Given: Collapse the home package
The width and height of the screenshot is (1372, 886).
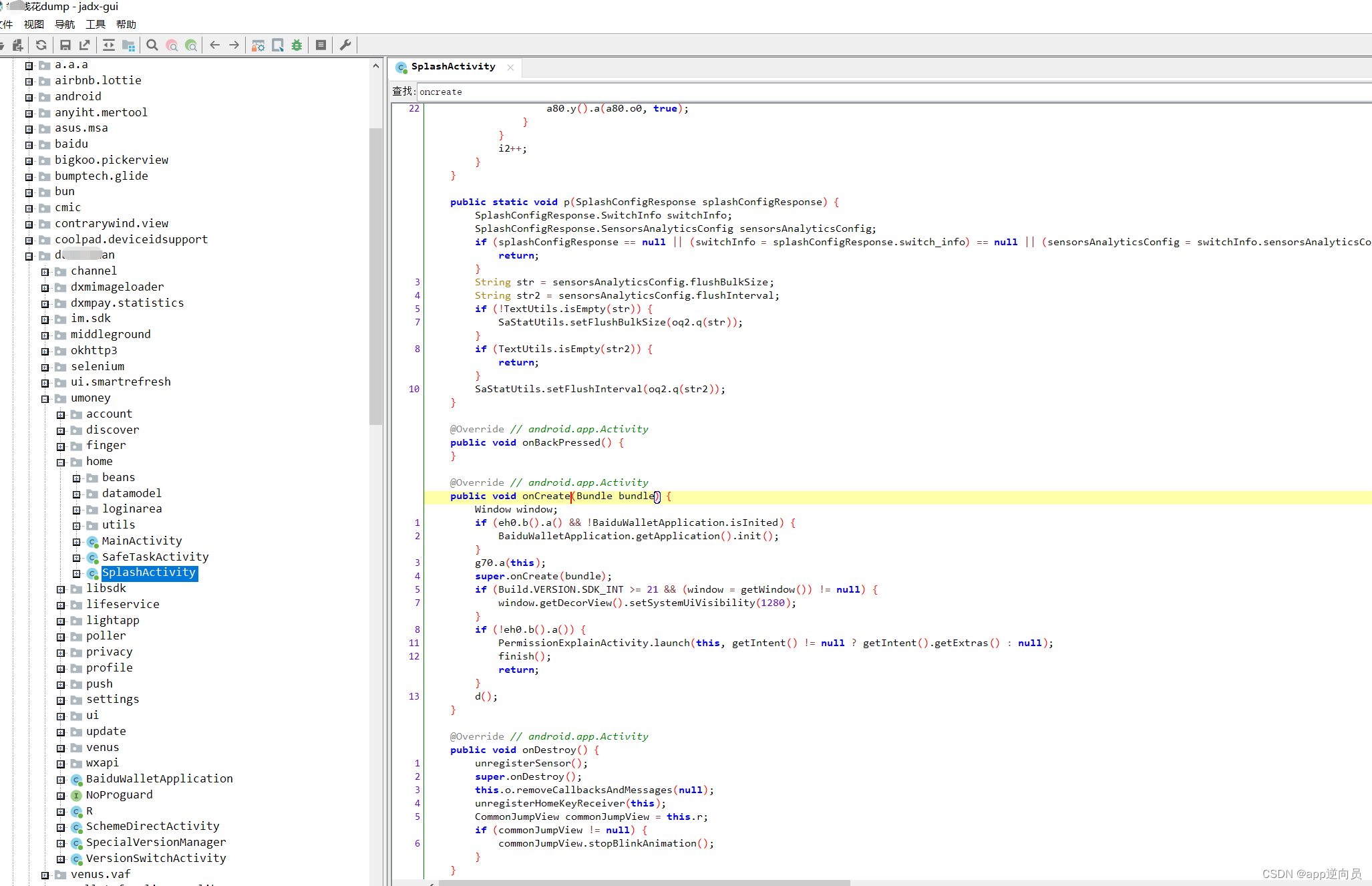Looking at the screenshot, I should coord(61,462).
